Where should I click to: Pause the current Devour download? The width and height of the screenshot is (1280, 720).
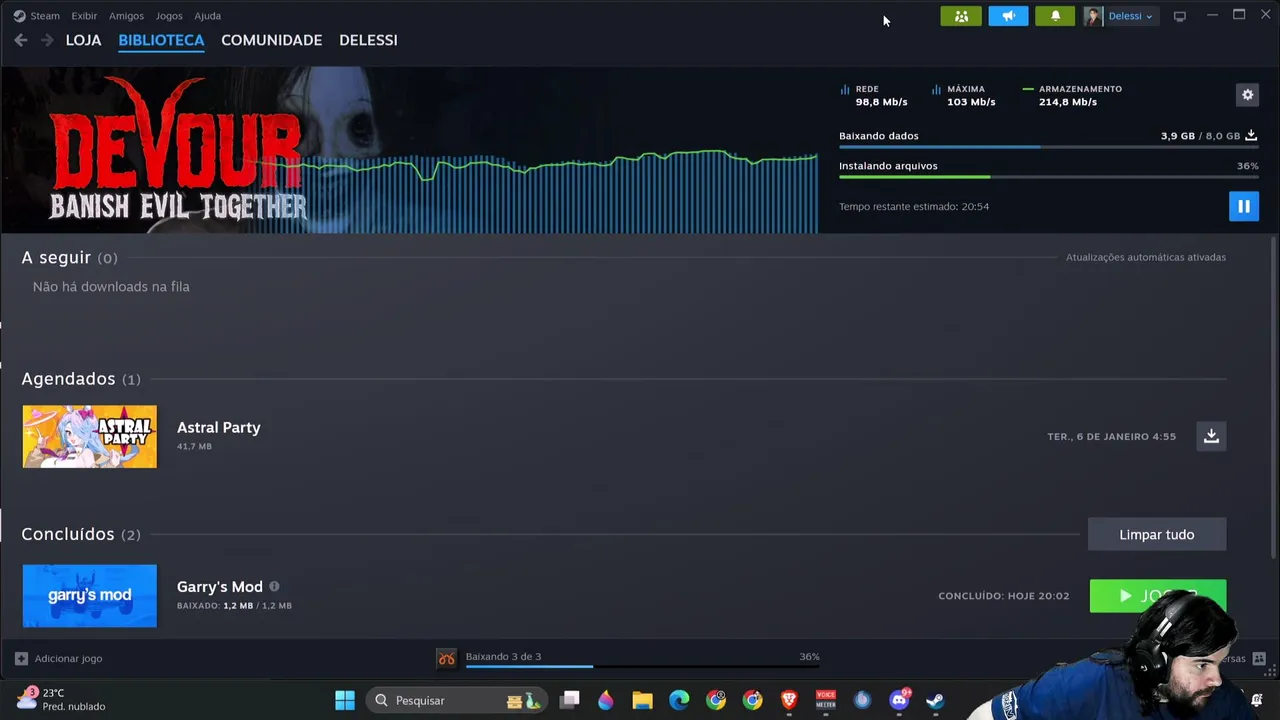coord(1244,206)
